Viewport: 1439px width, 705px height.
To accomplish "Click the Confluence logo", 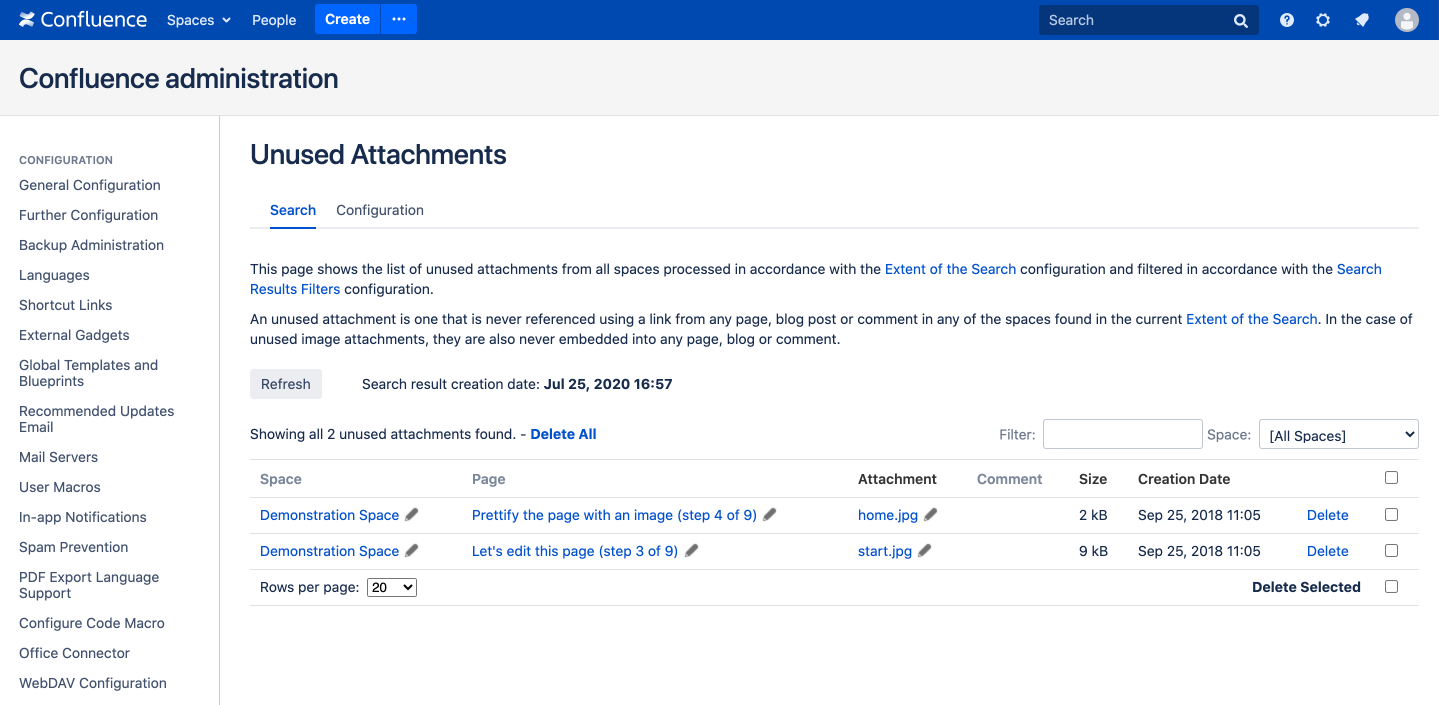I will pyautogui.click(x=83, y=20).
